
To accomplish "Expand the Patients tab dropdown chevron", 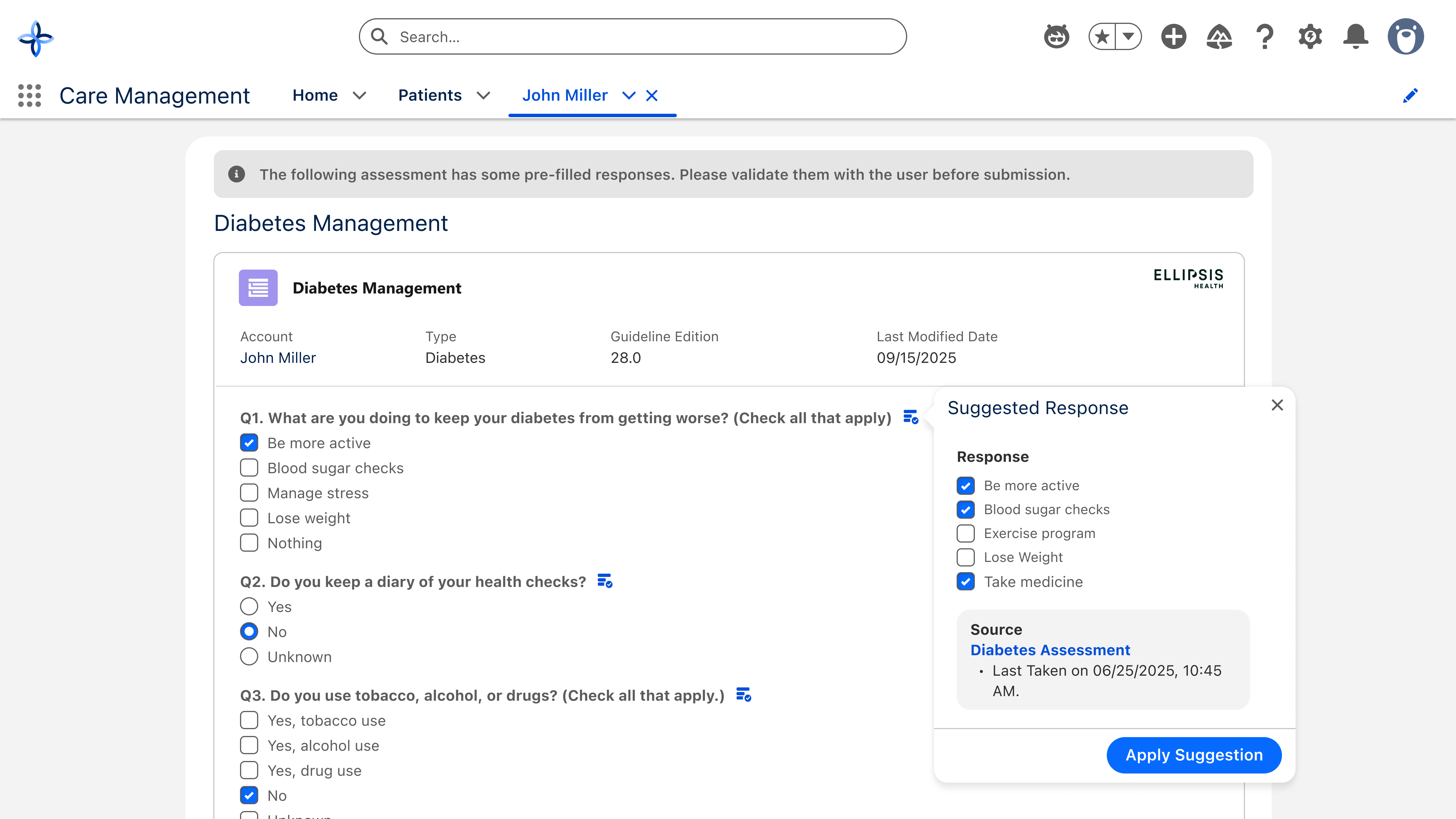I will coord(483,96).
